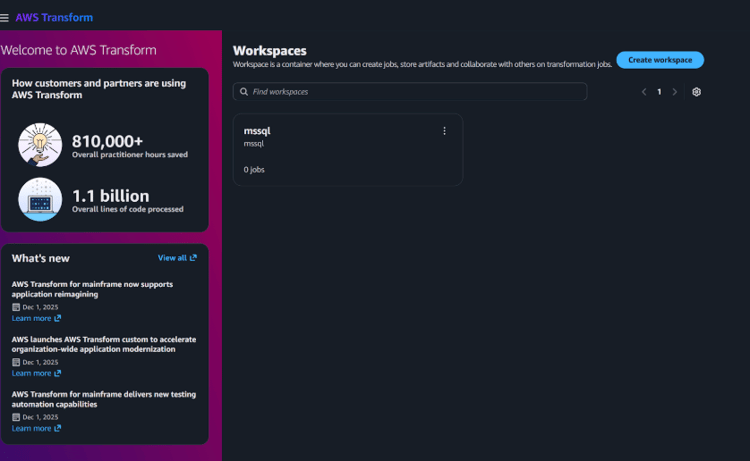Click the Create workspace button
This screenshot has height=461, width=750.
(660, 60)
